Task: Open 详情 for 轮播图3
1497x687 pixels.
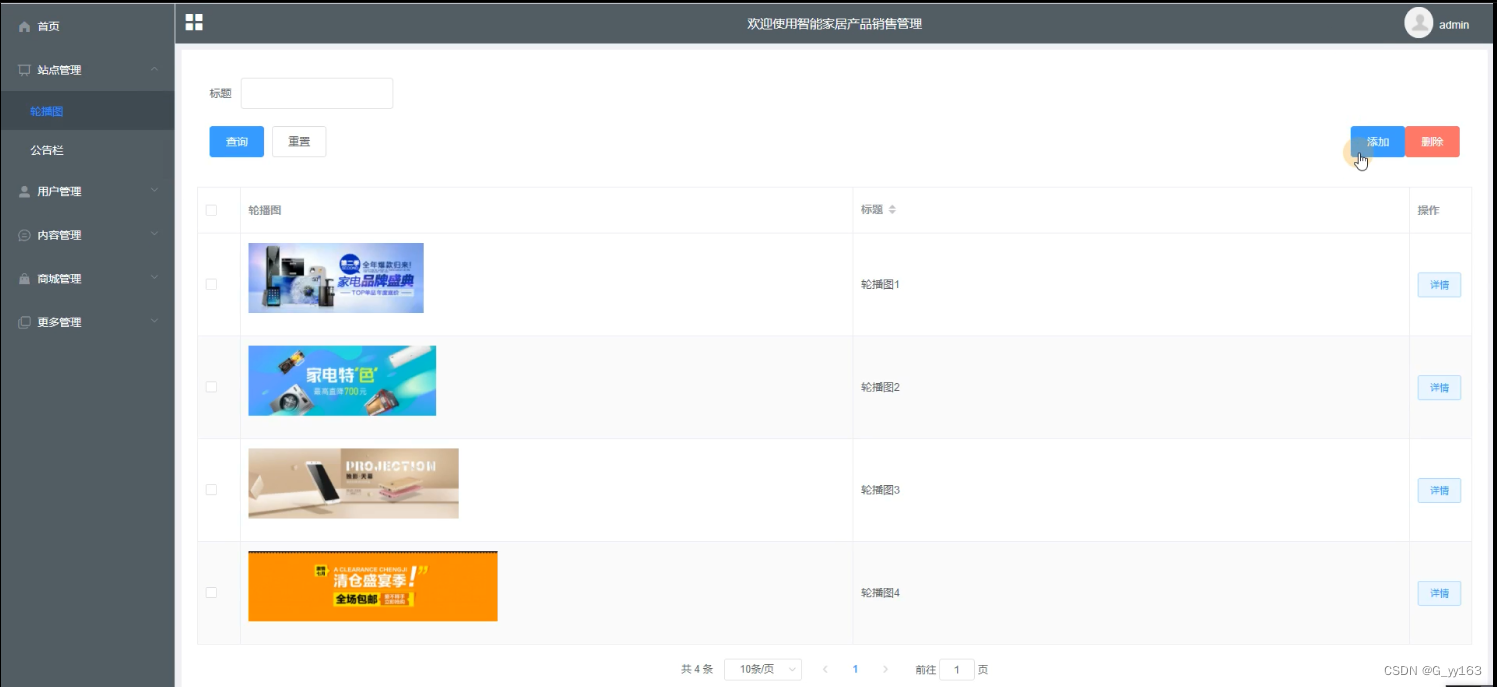Action: pos(1439,491)
